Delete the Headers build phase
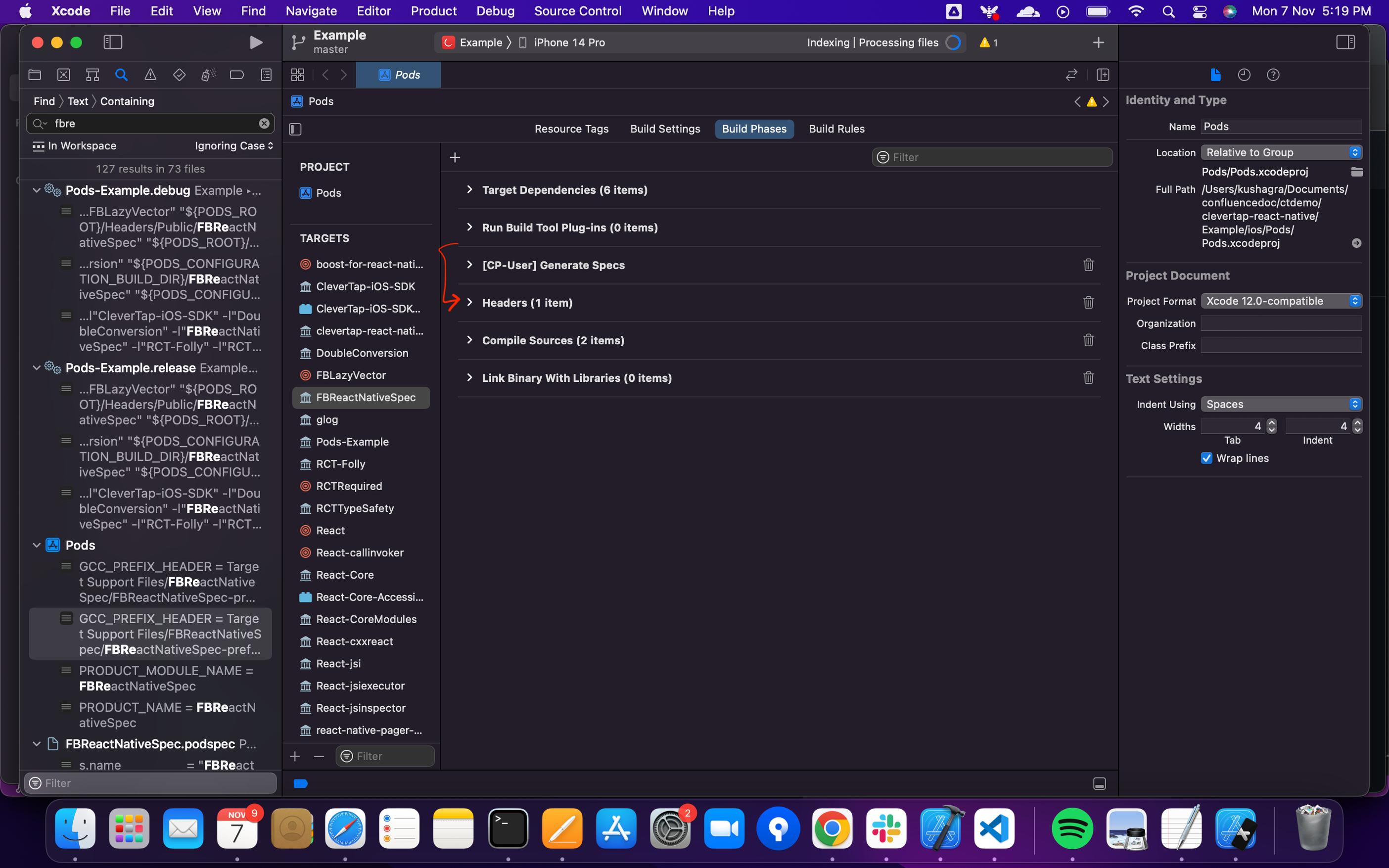The width and height of the screenshot is (1389, 868). (x=1088, y=303)
